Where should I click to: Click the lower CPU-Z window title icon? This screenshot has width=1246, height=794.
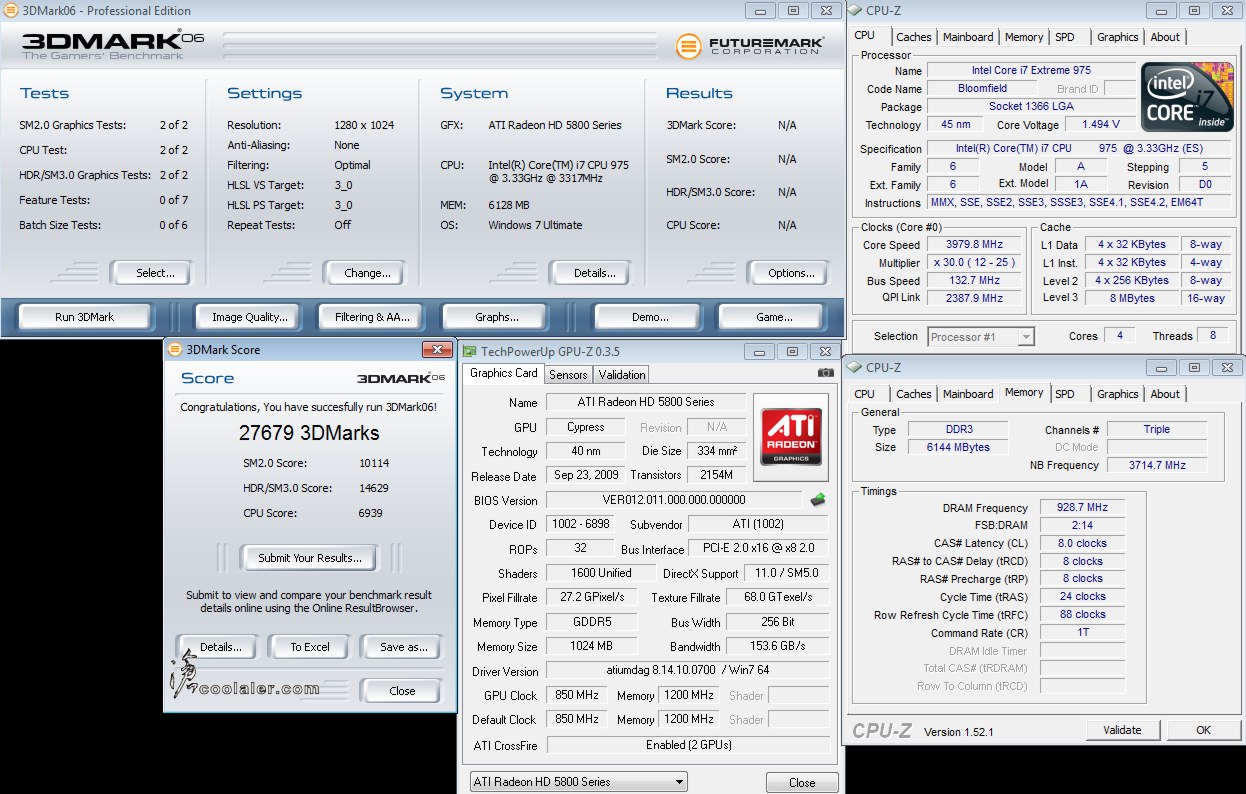pos(854,367)
